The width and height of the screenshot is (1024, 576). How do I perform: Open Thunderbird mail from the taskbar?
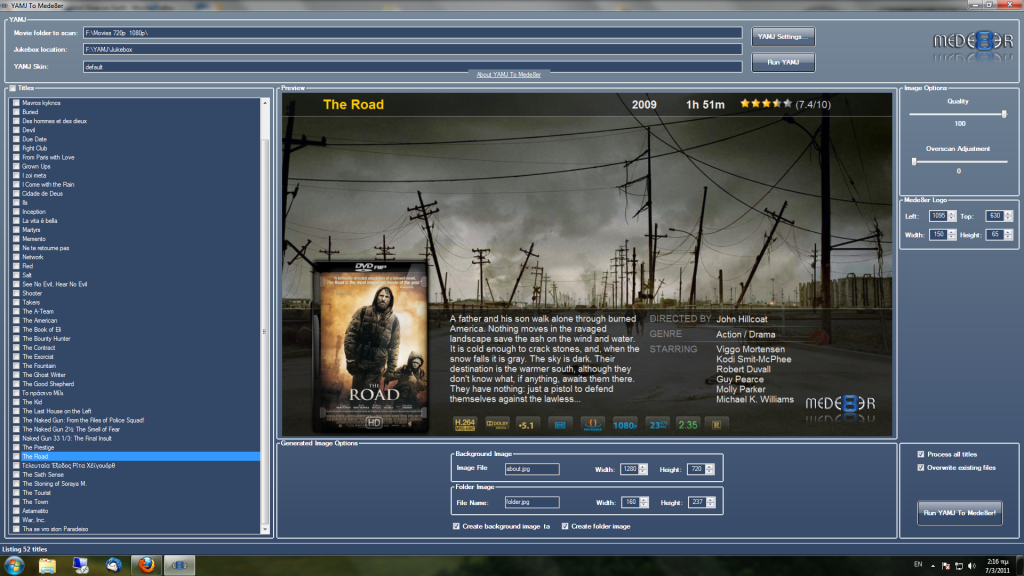pos(114,566)
